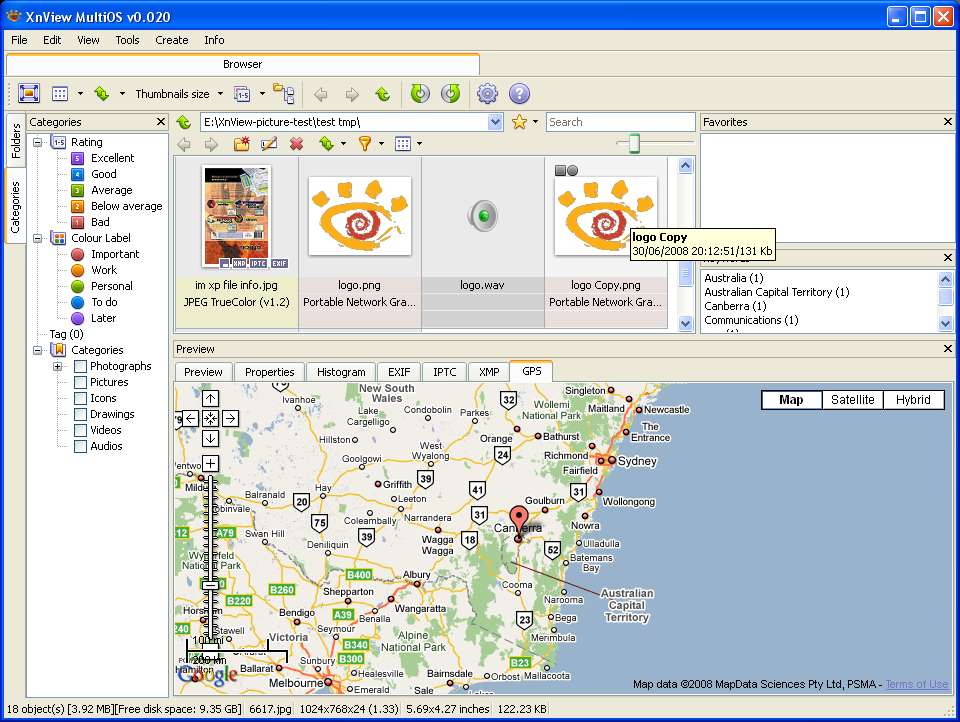960x722 pixels.
Task: Check the Audios category checkbox
Action: click(80, 446)
